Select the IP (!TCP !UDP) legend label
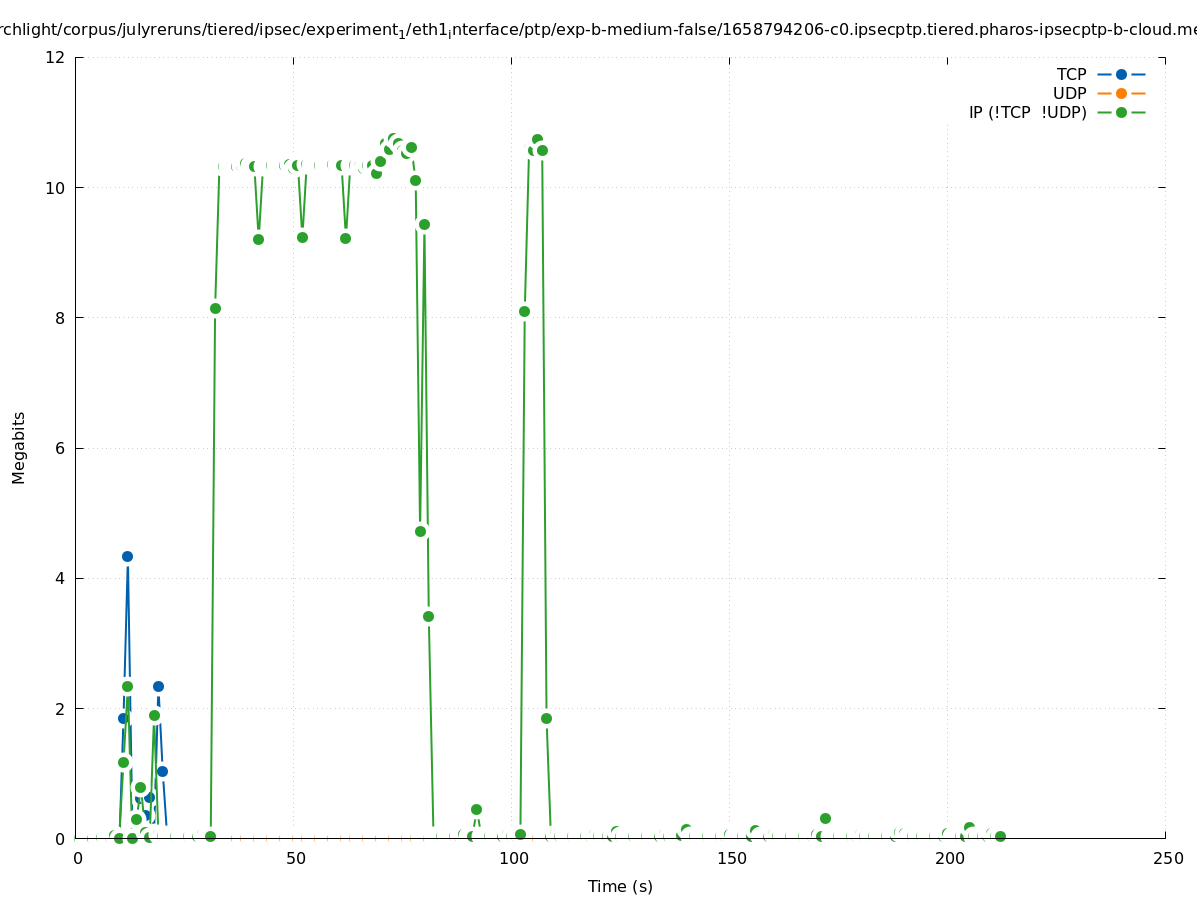The width and height of the screenshot is (1197, 900). [1027, 112]
